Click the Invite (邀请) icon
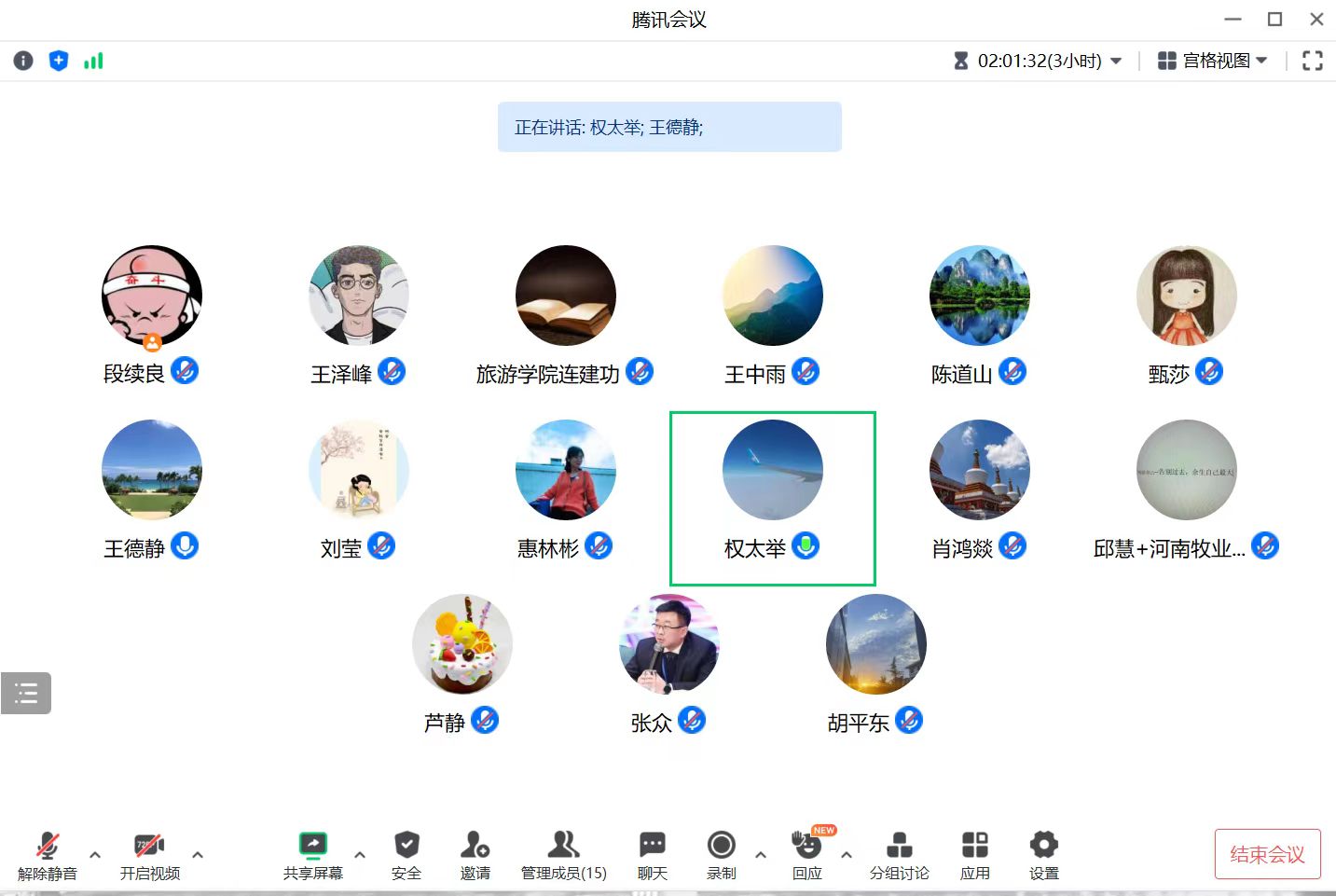 [x=475, y=854]
